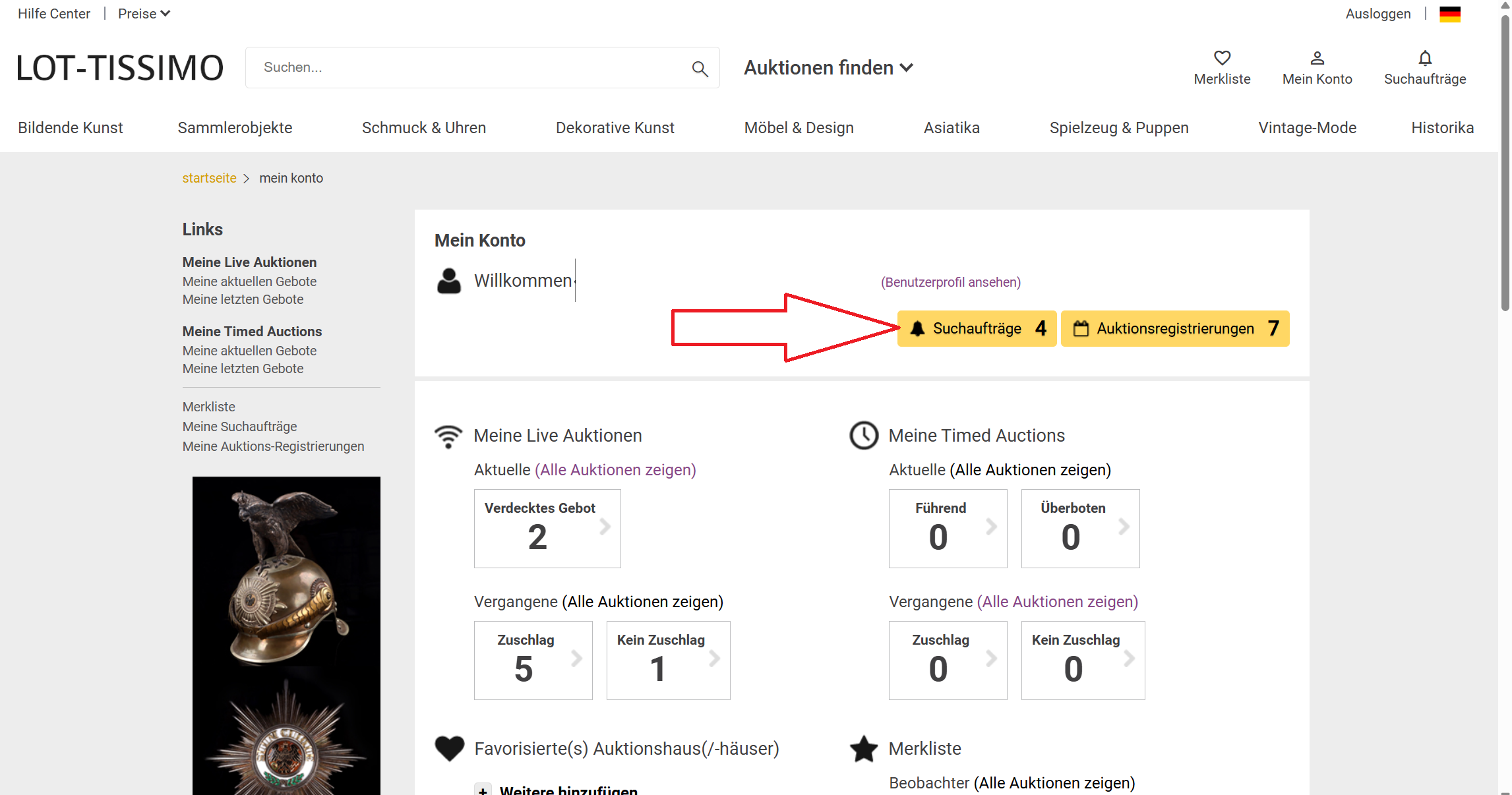Open the Asiatika category
This screenshot has height=795, width=1512.
(952, 128)
